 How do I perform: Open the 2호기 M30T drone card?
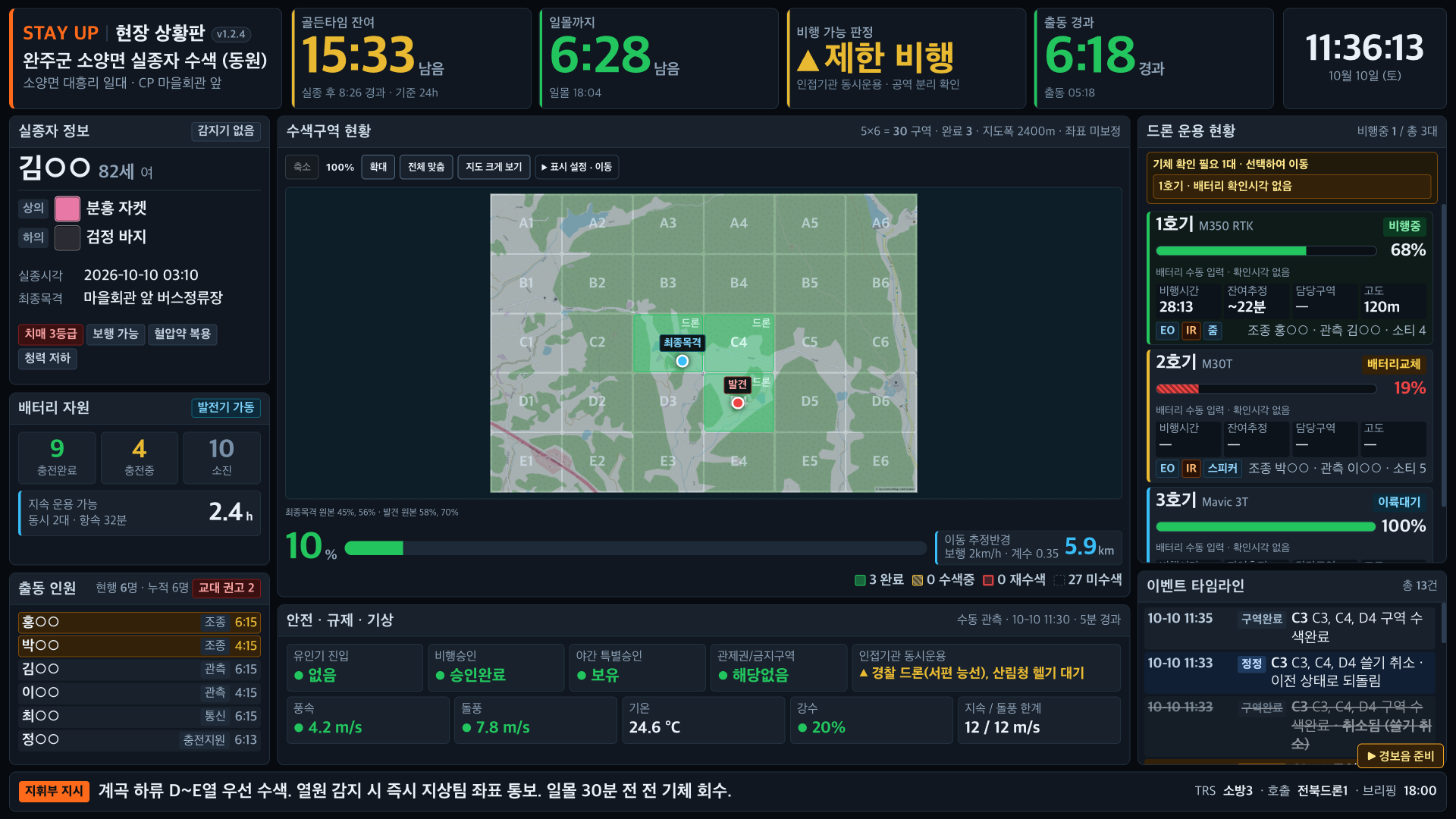tap(1291, 415)
